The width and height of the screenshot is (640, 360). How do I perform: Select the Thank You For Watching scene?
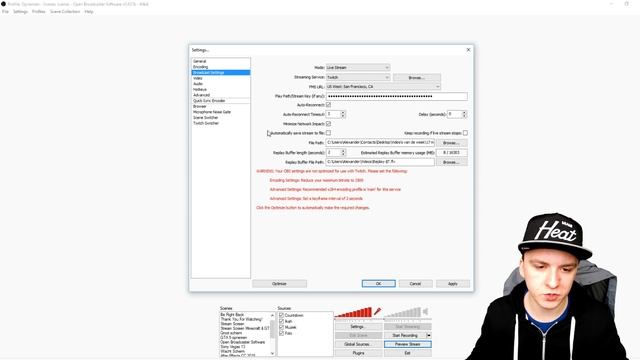245,319
